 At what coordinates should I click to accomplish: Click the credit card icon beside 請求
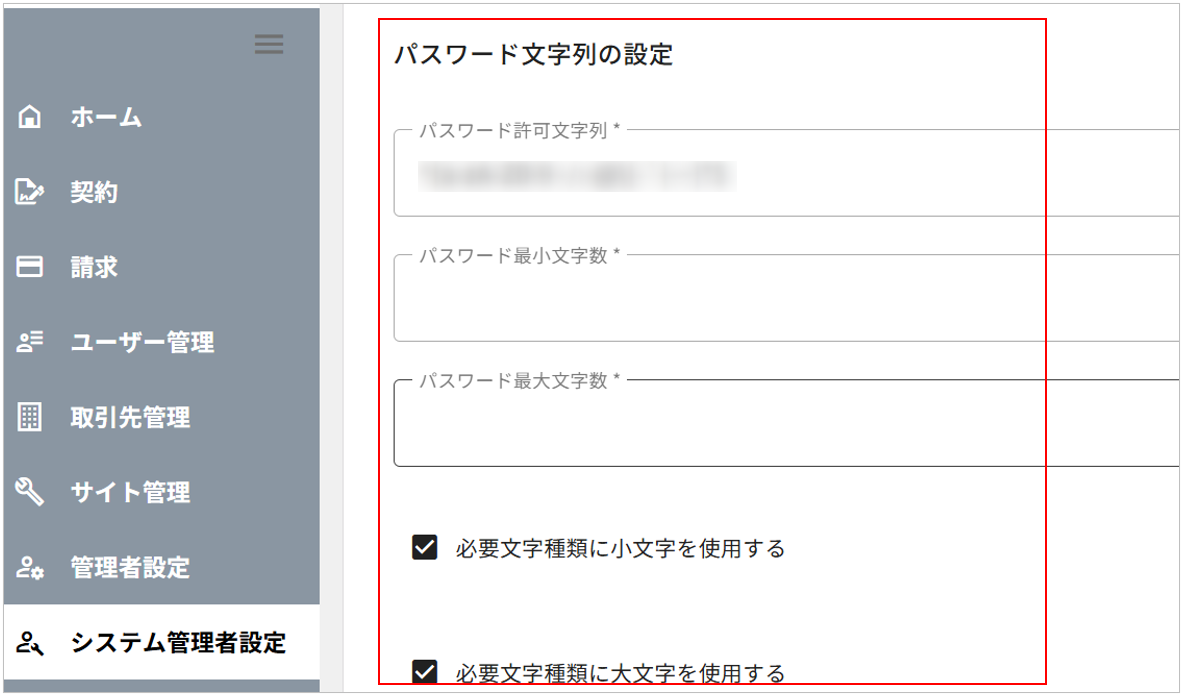pyautogui.click(x=31, y=267)
